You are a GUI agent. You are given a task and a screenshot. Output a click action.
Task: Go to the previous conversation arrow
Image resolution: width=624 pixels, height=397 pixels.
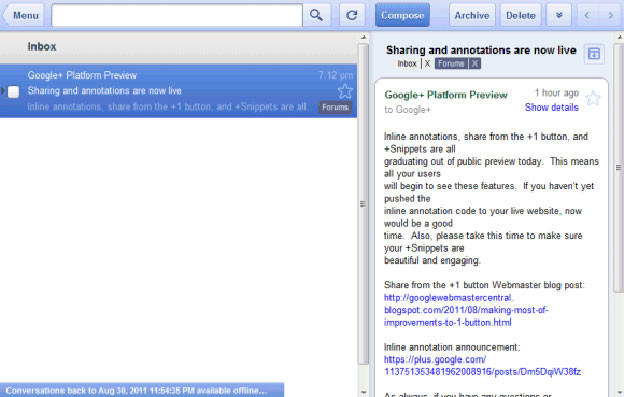[x=587, y=16]
